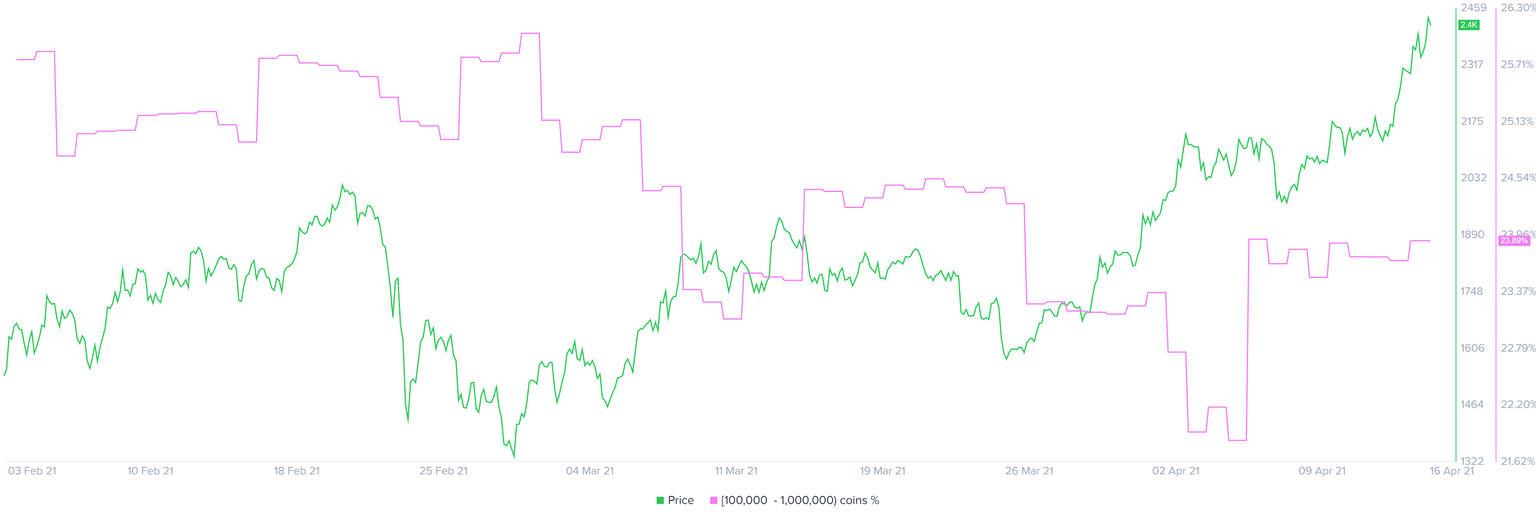Viewport: 1536px width, 520px height.
Task: Select the 04 Mar 21 date label
Action: 590,470
